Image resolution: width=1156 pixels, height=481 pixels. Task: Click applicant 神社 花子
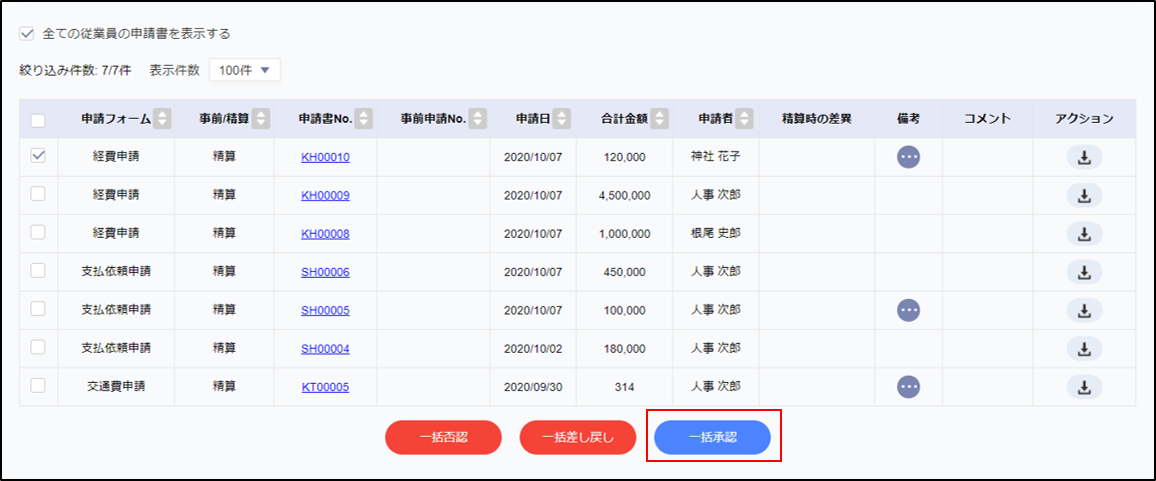(x=715, y=156)
